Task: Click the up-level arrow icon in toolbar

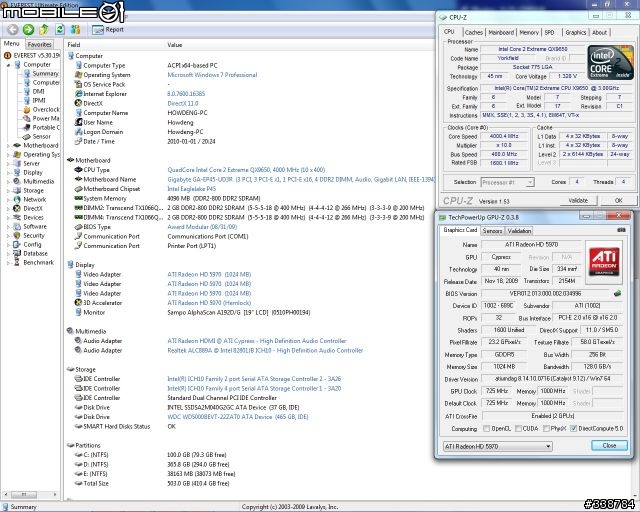Action: coord(44,29)
